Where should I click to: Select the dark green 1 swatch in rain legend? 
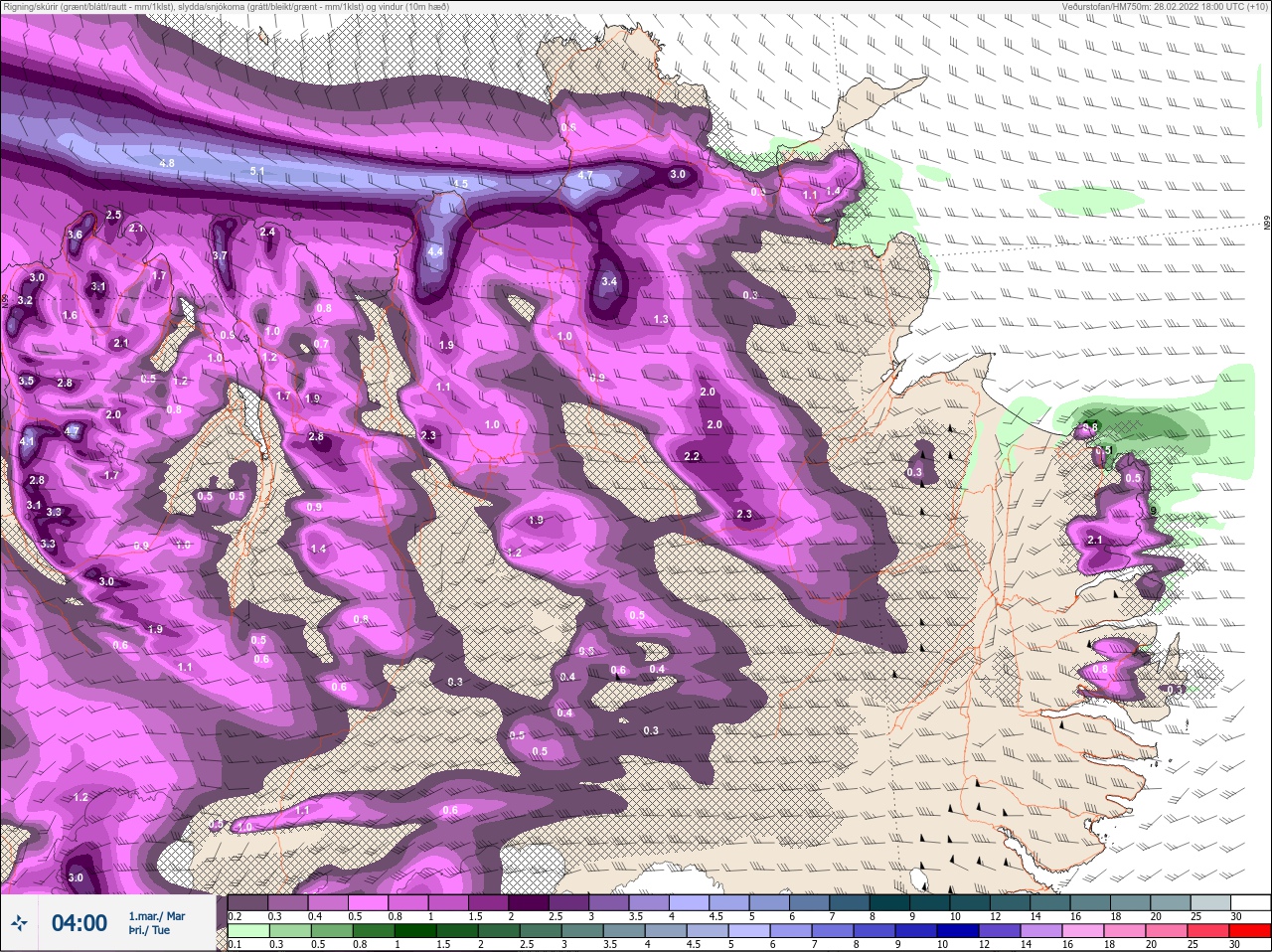click(x=415, y=931)
